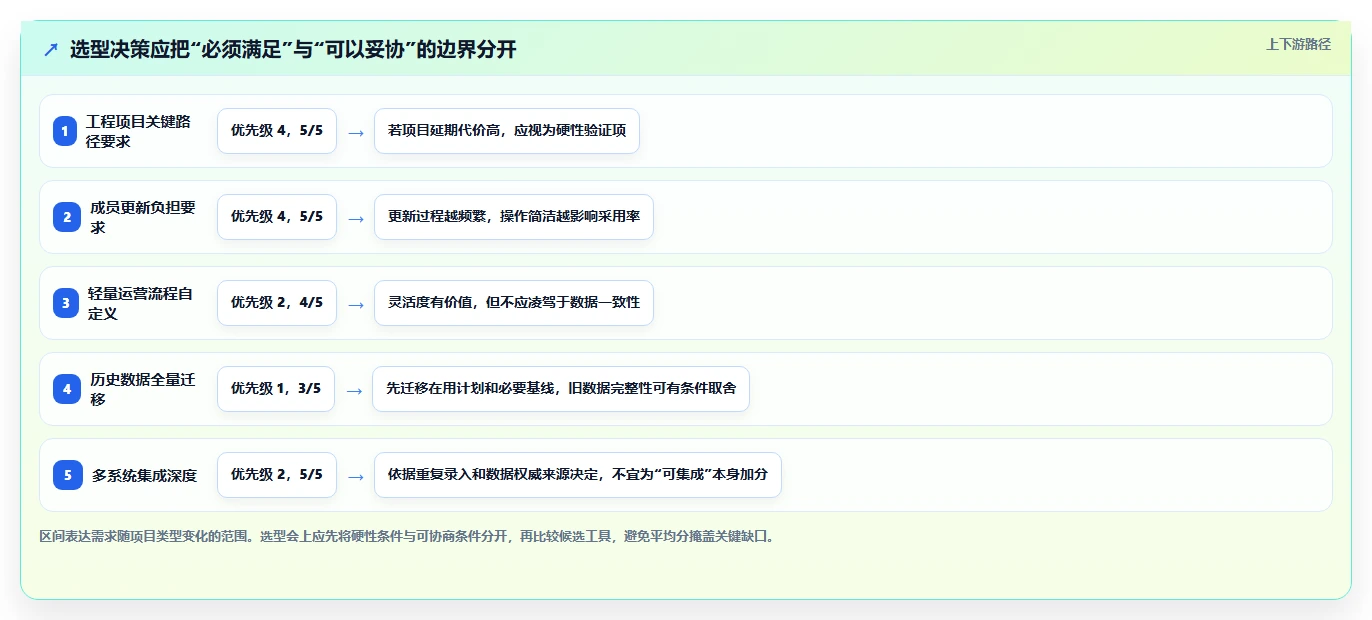Screen dimensions: 1372x620
Task: Click the 优先级 4，5/5 pill in 成员更新 row
Action: [x=277, y=217]
